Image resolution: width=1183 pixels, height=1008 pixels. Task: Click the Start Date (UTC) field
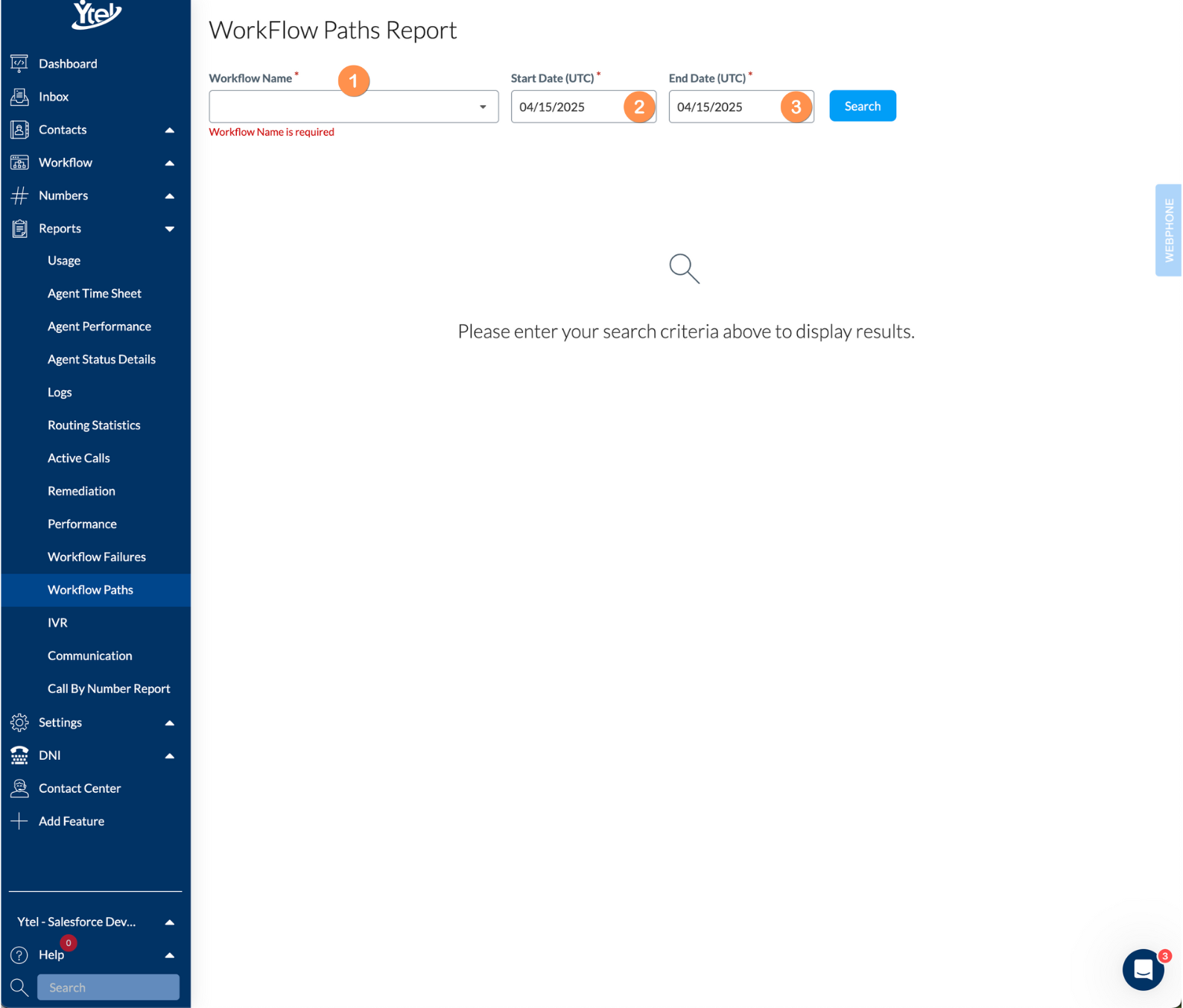[583, 107]
